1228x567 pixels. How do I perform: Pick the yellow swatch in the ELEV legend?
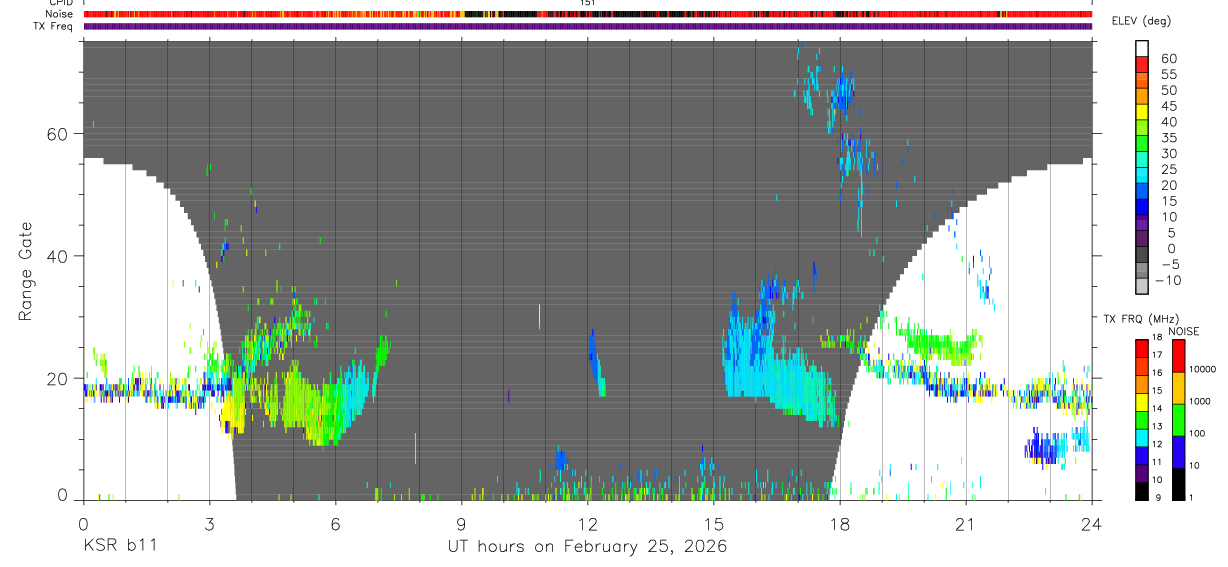pos(1142,112)
